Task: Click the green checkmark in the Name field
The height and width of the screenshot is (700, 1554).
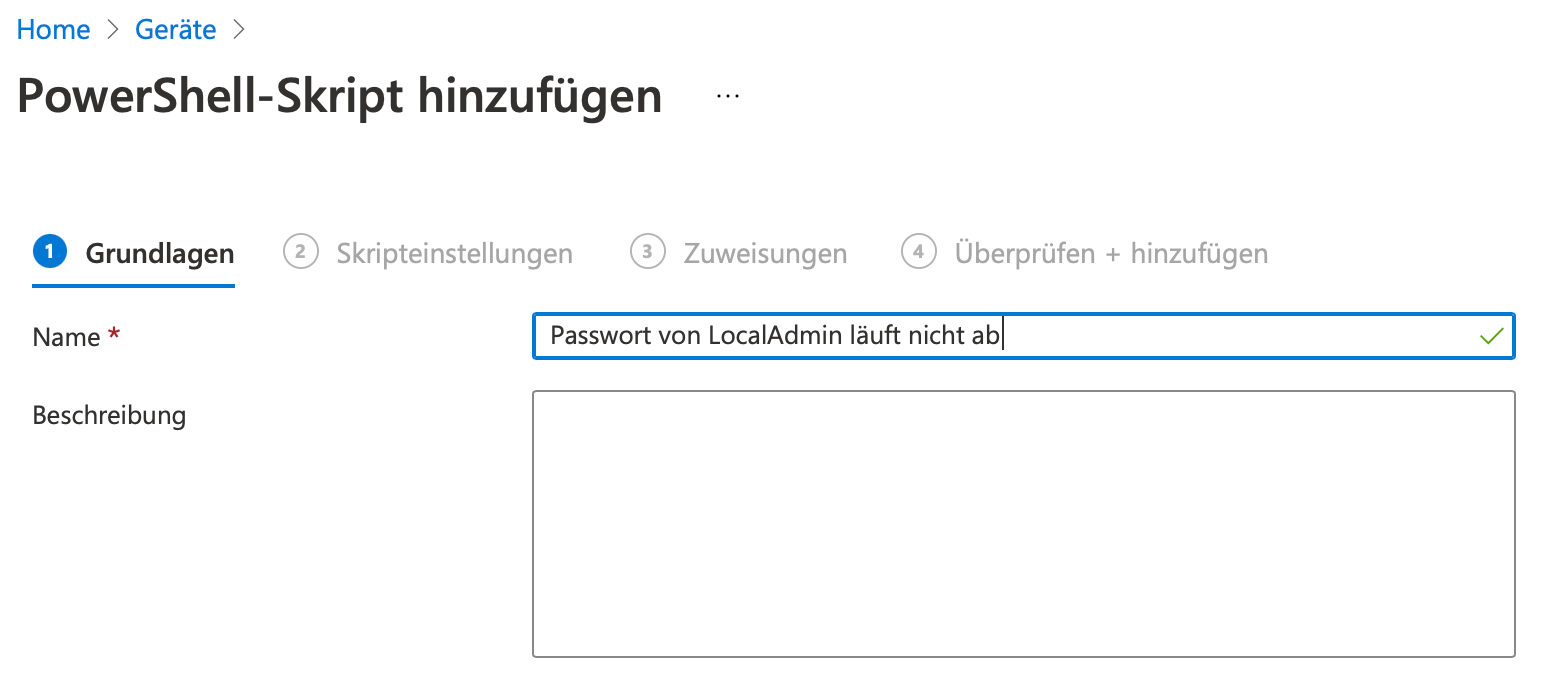Action: (1490, 336)
